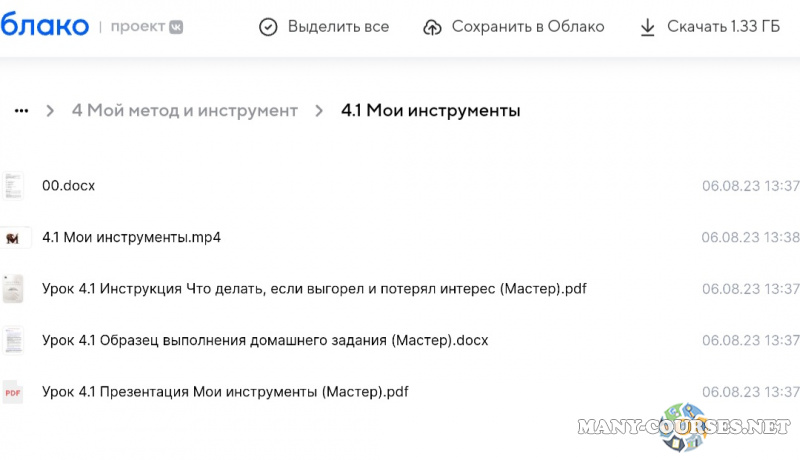Viewport: 800px width, 460px height.
Task: Expand the breadcrumb ellipsis menu
Action: pos(21,111)
